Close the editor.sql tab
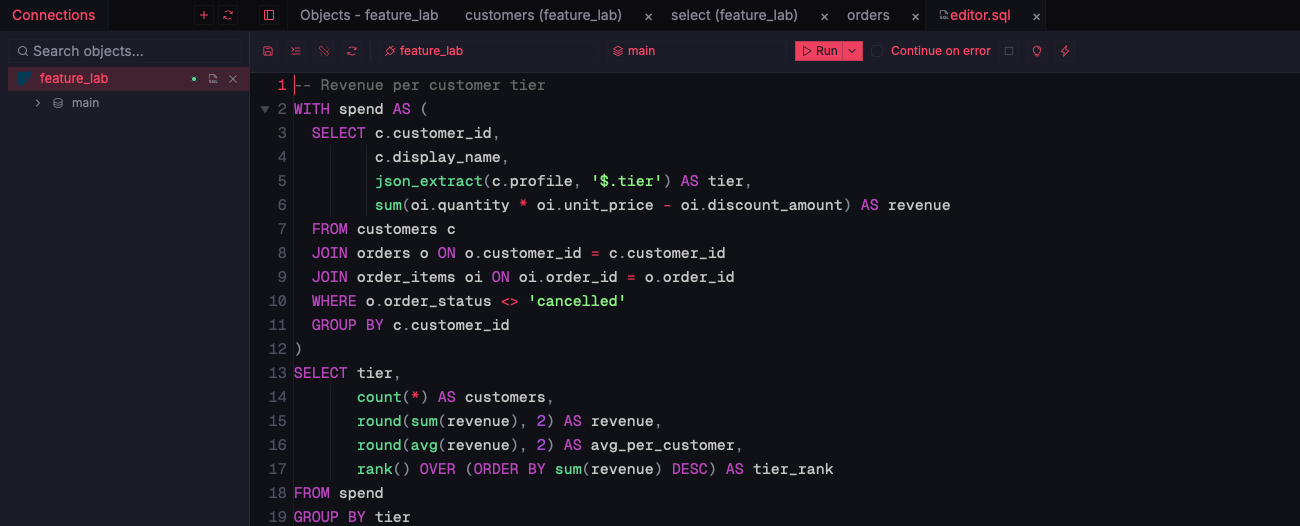 (x=1036, y=16)
